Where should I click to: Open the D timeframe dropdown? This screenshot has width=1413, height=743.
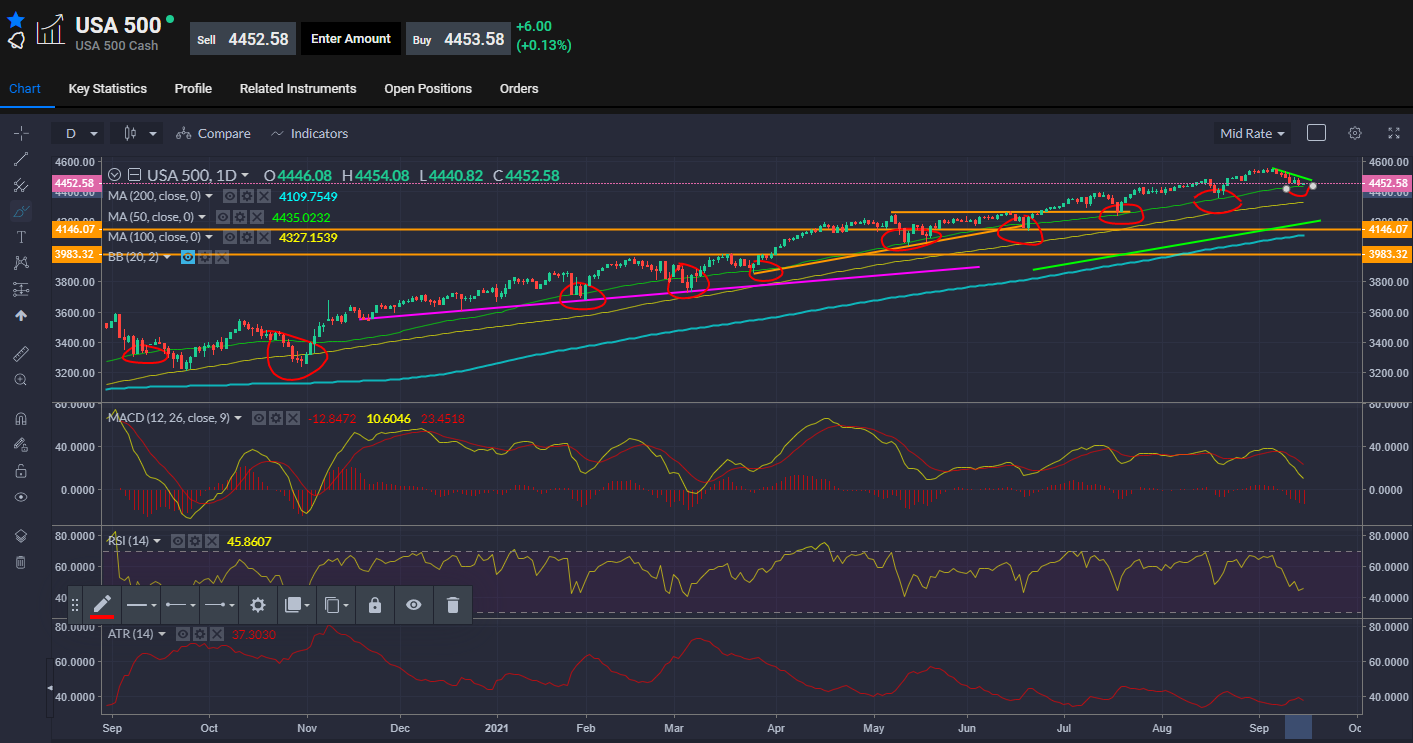(80, 133)
